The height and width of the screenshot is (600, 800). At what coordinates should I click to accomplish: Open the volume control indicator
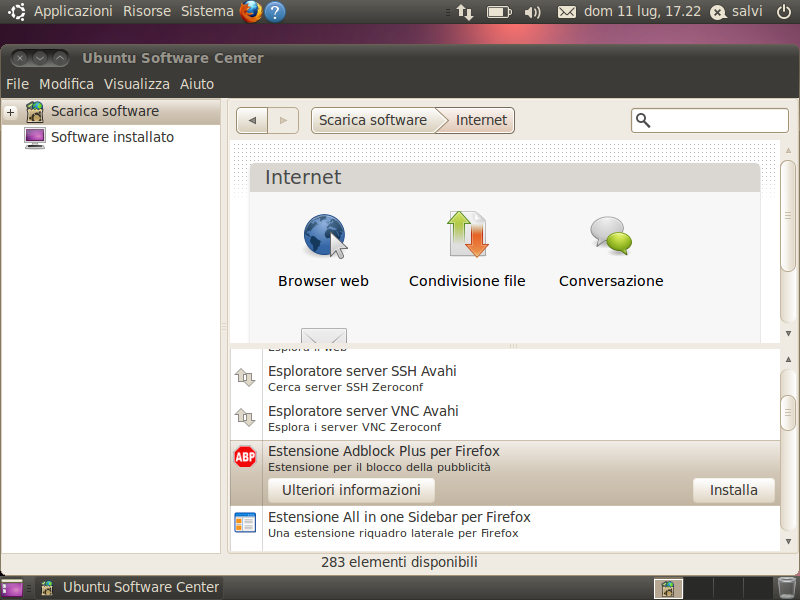pos(533,12)
